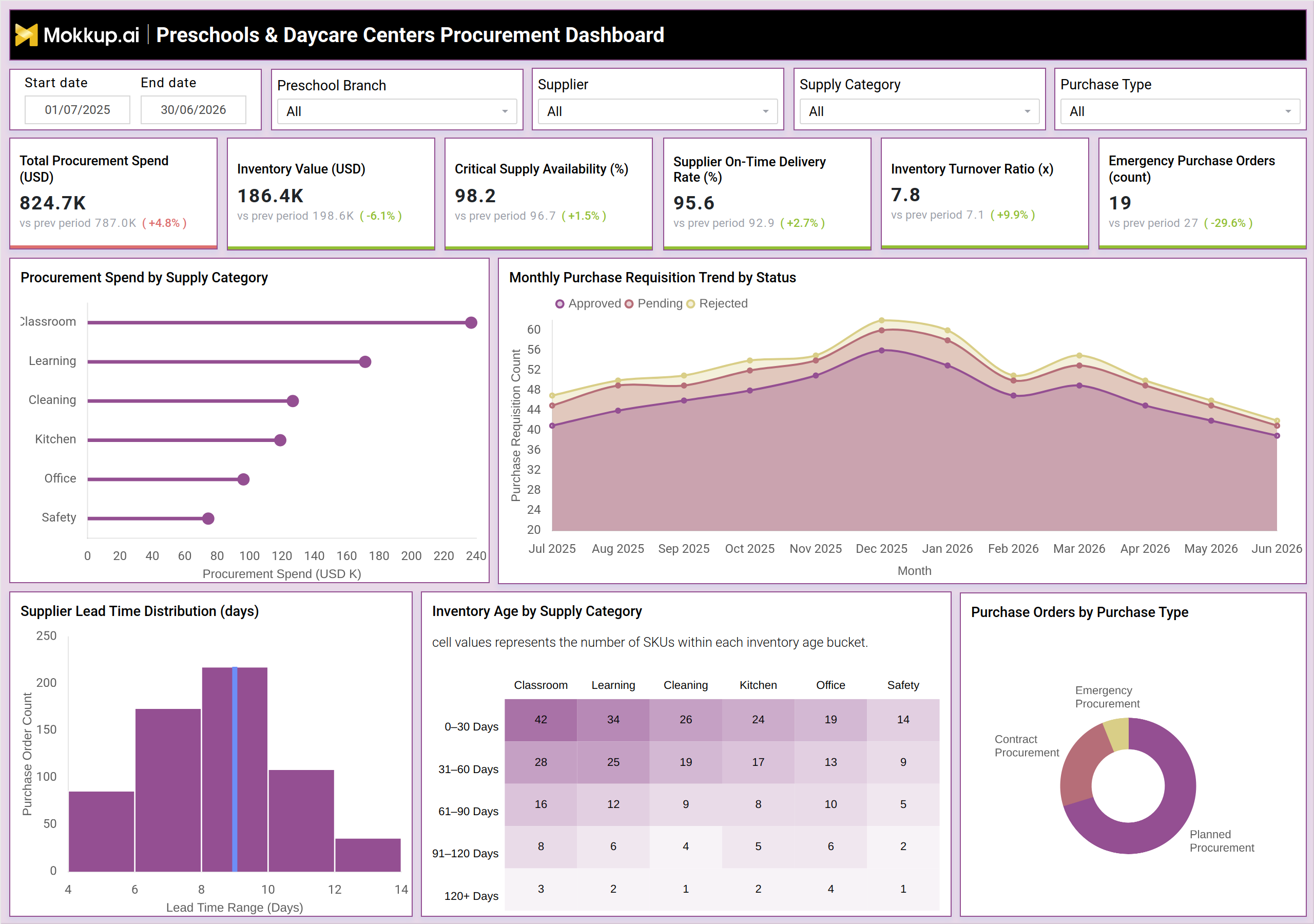The image size is (1314, 924).
Task: Click the Jul 2025 Approved data point
Action: [x=552, y=426]
